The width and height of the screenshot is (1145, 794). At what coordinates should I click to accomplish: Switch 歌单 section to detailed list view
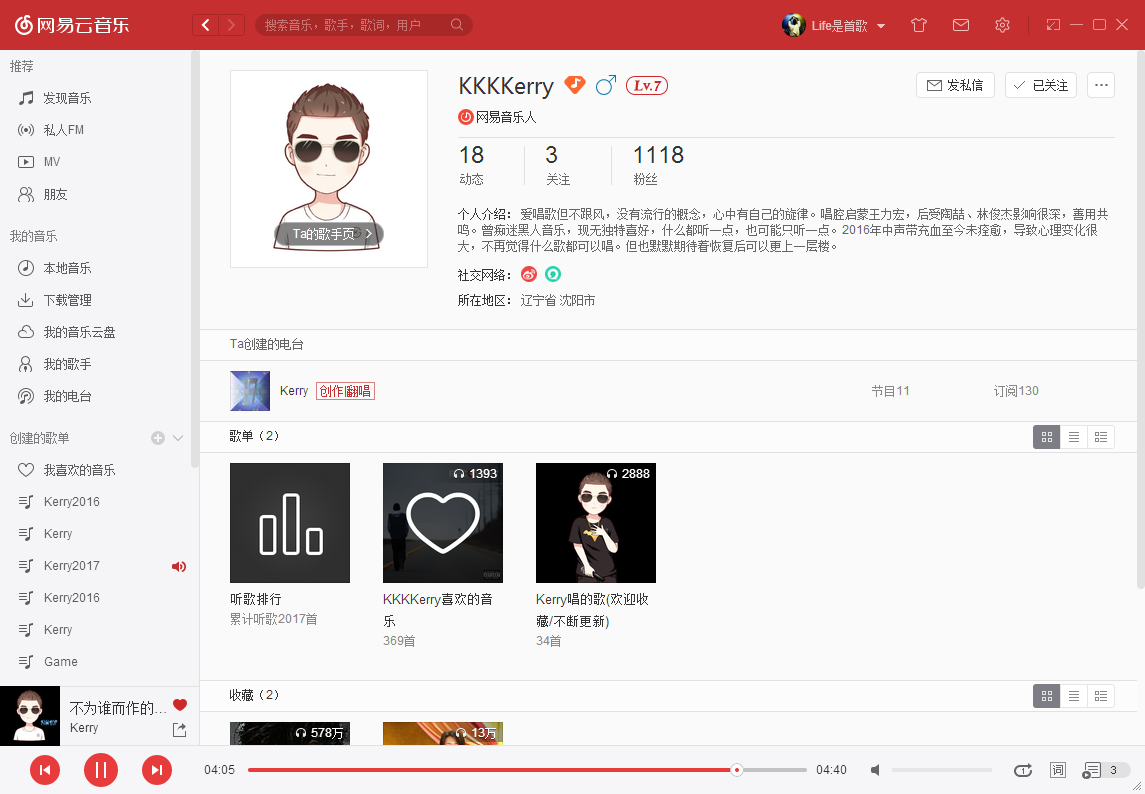[1100, 437]
